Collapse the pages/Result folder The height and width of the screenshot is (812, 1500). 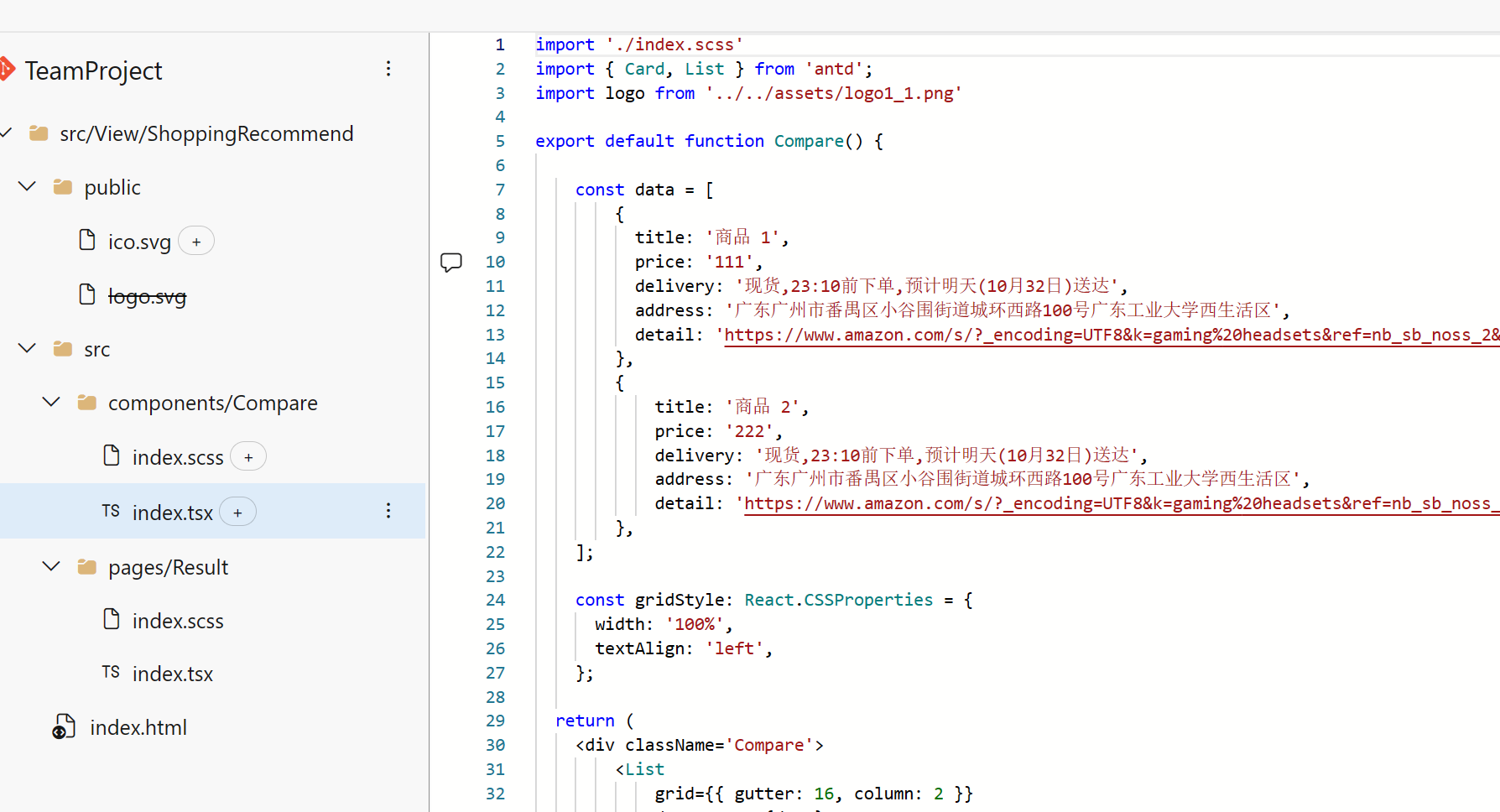(51, 567)
